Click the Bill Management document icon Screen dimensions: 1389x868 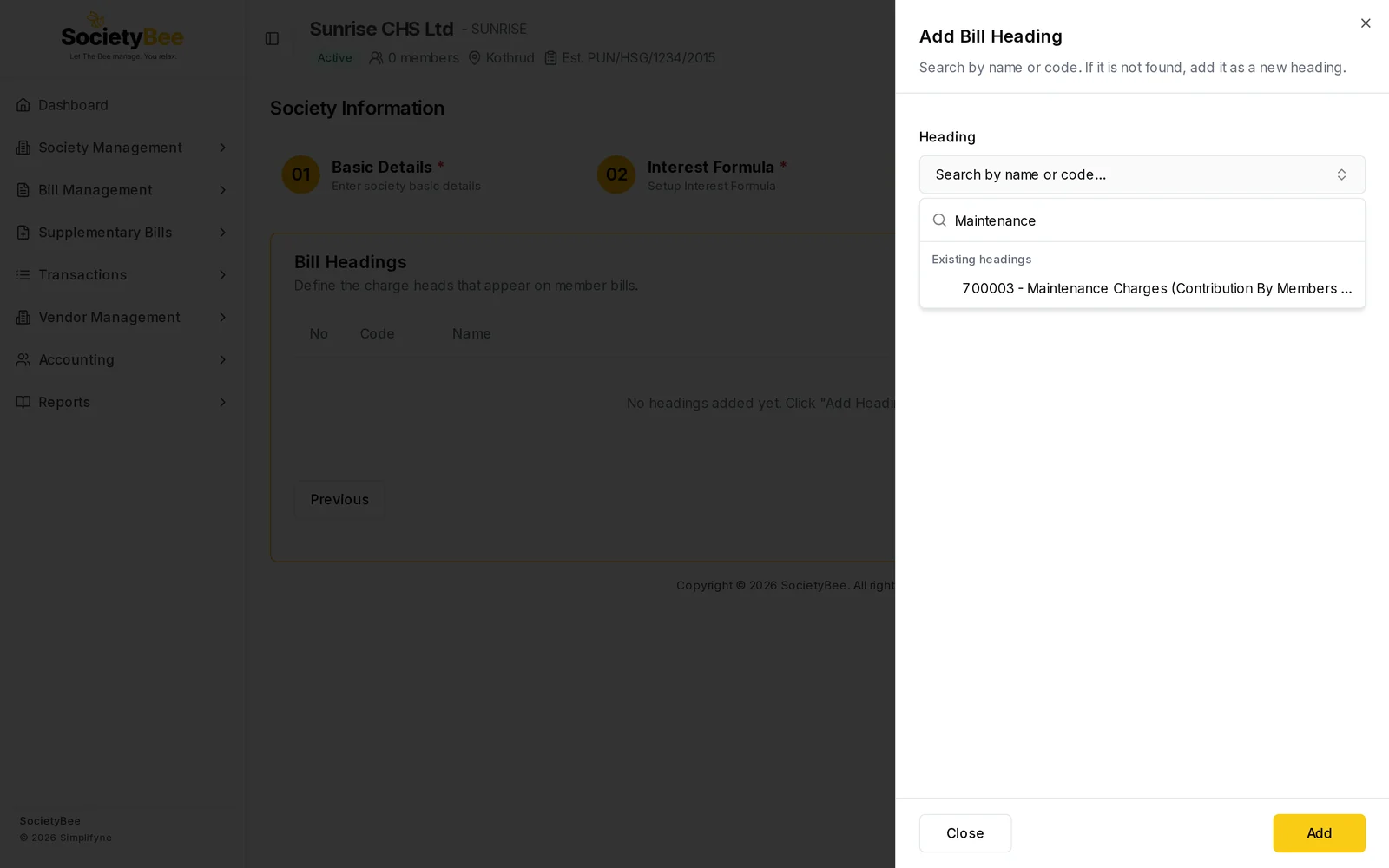click(x=23, y=190)
